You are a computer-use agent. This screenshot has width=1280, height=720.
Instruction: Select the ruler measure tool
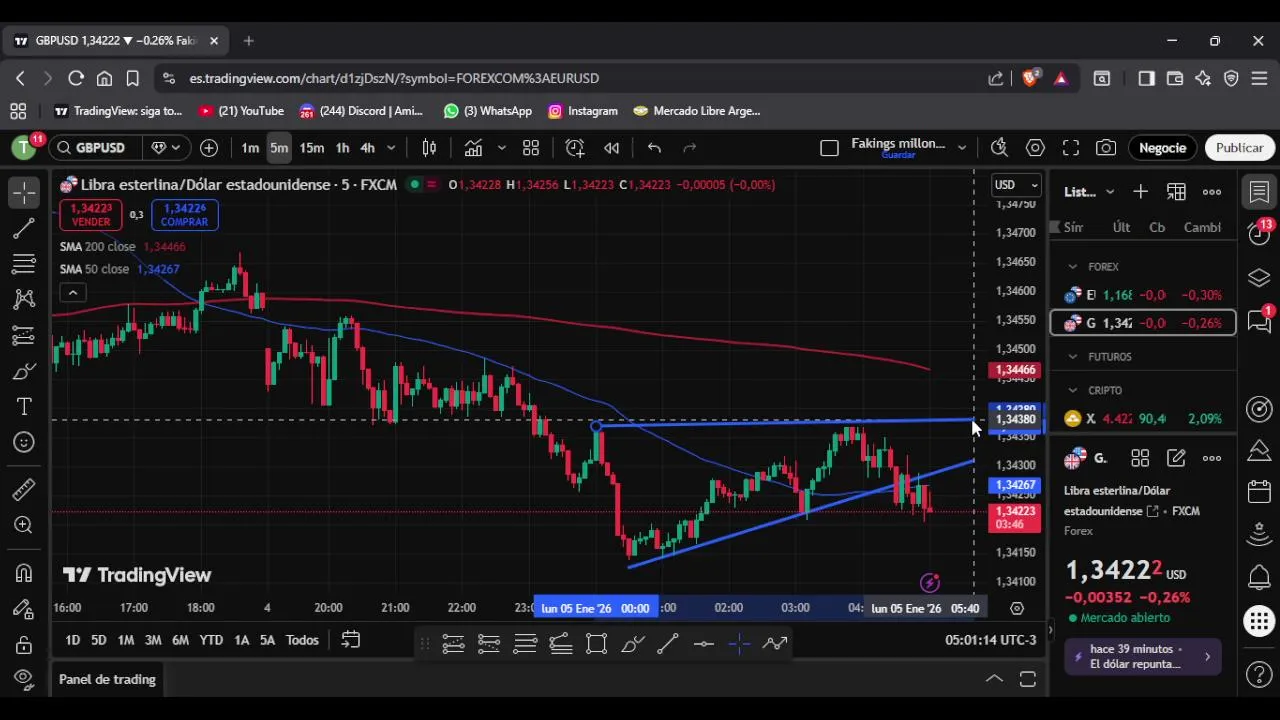tap(24, 489)
